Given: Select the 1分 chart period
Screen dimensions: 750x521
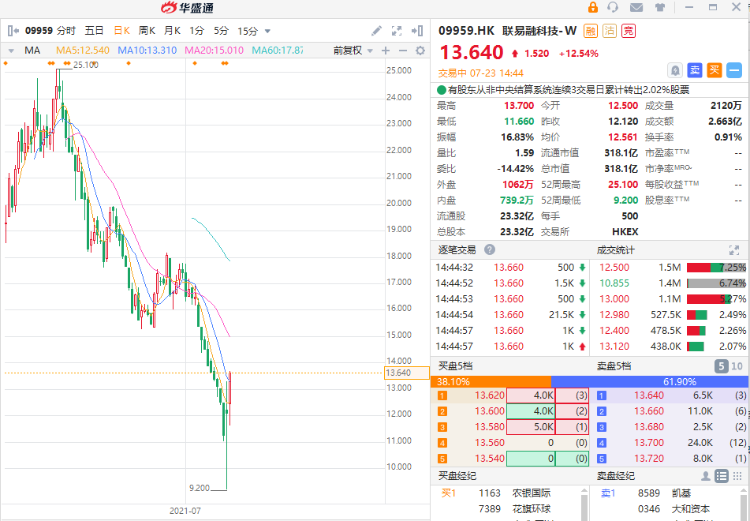Looking at the screenshot, I should pyautogui.click(x=197, y=31).
